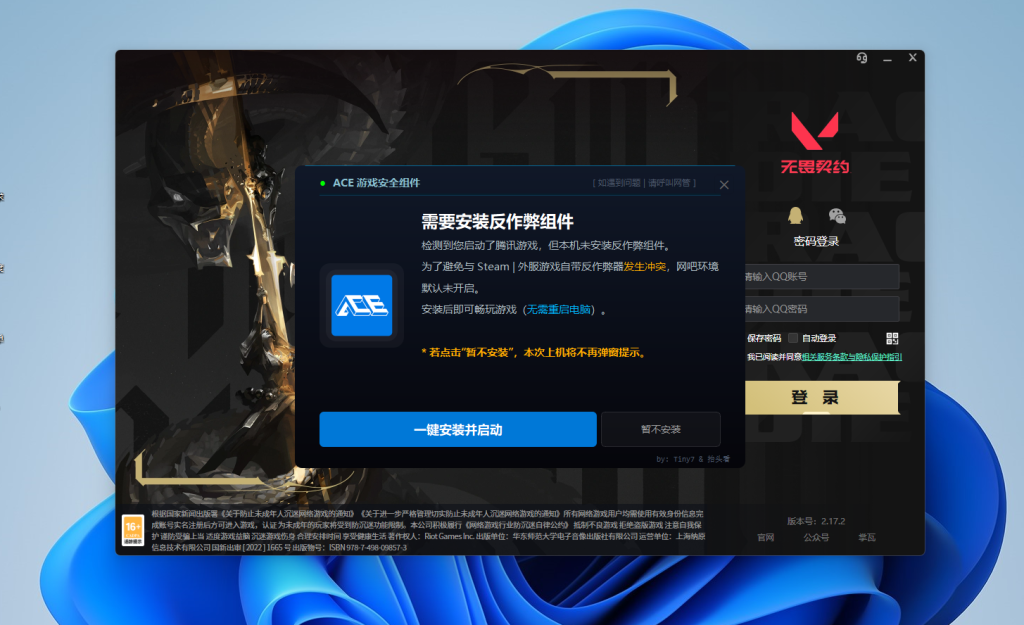Open the 官网 link in footer
The image size is (1024, 625).
pyautogui.click(x=766, y=537)
